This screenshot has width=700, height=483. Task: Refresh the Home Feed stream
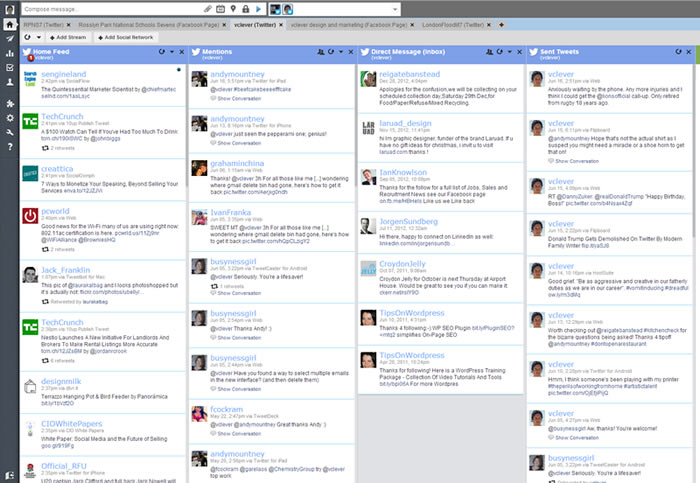point(161,52)
